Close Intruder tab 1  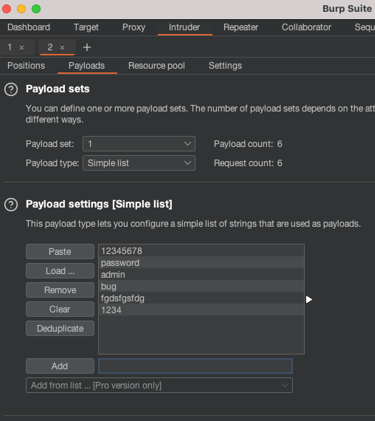coord(22,48)
